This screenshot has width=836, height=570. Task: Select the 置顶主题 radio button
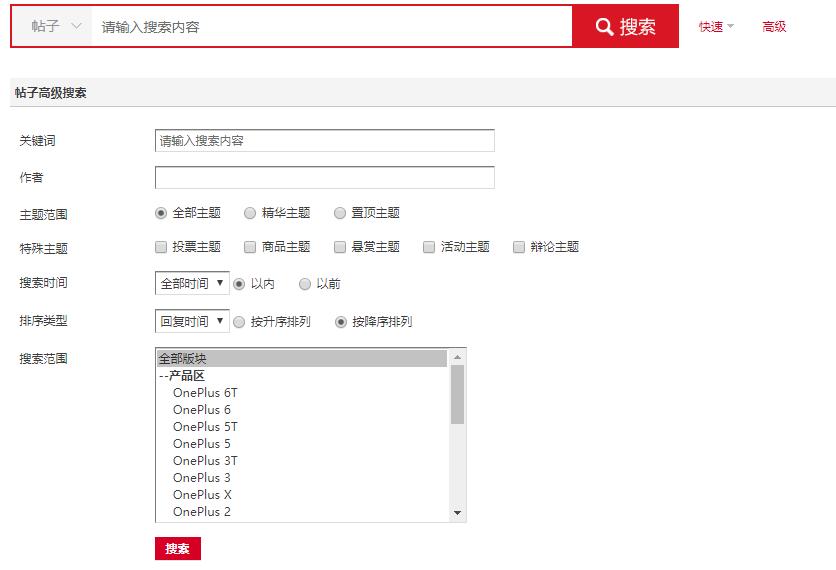pyautogui.click(x=340, y=213)
